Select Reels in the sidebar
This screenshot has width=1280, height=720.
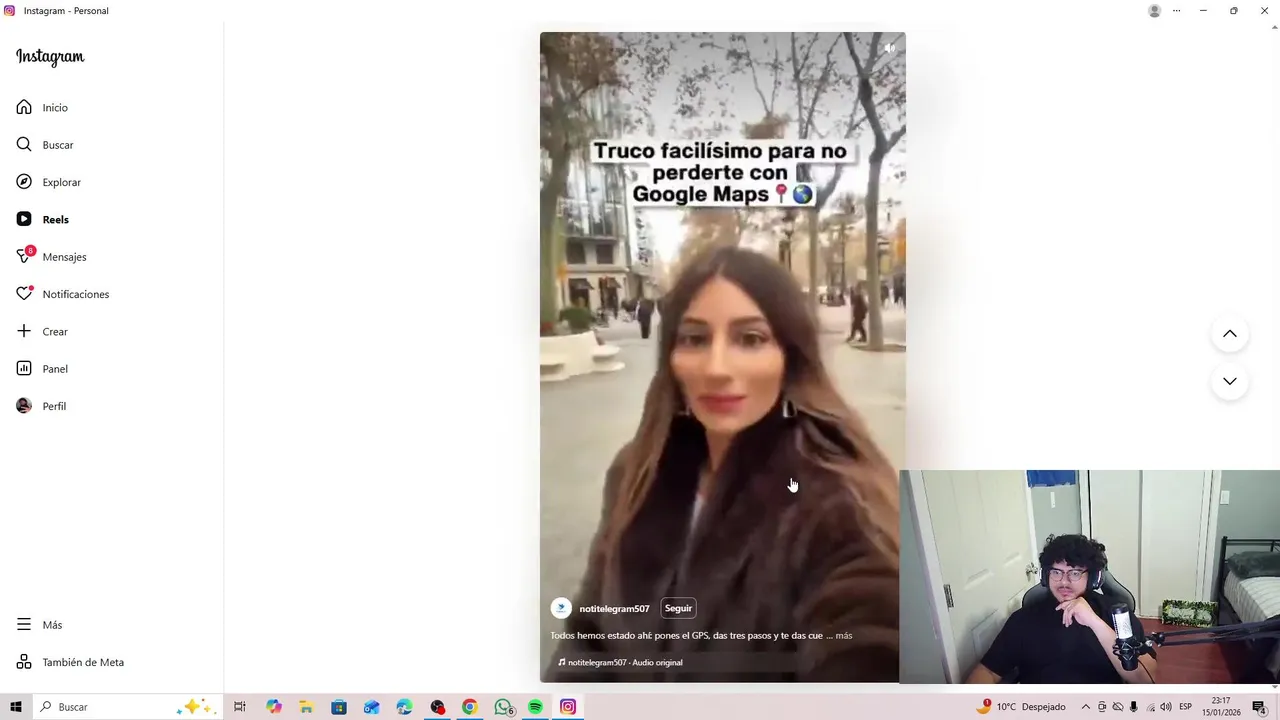click(42, 219)
